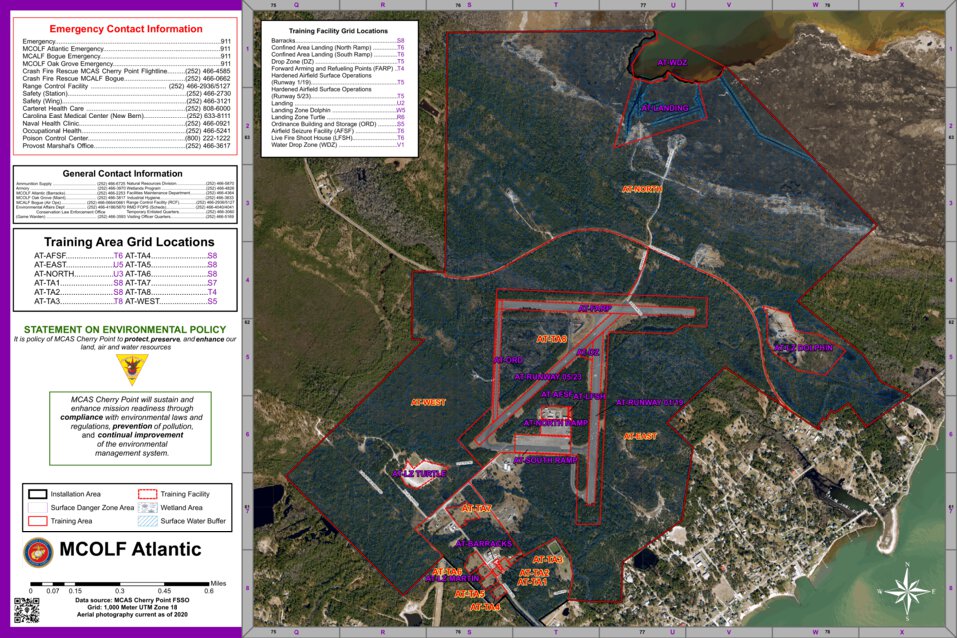Click the AT-WDZ label on the map

[673, 62]
